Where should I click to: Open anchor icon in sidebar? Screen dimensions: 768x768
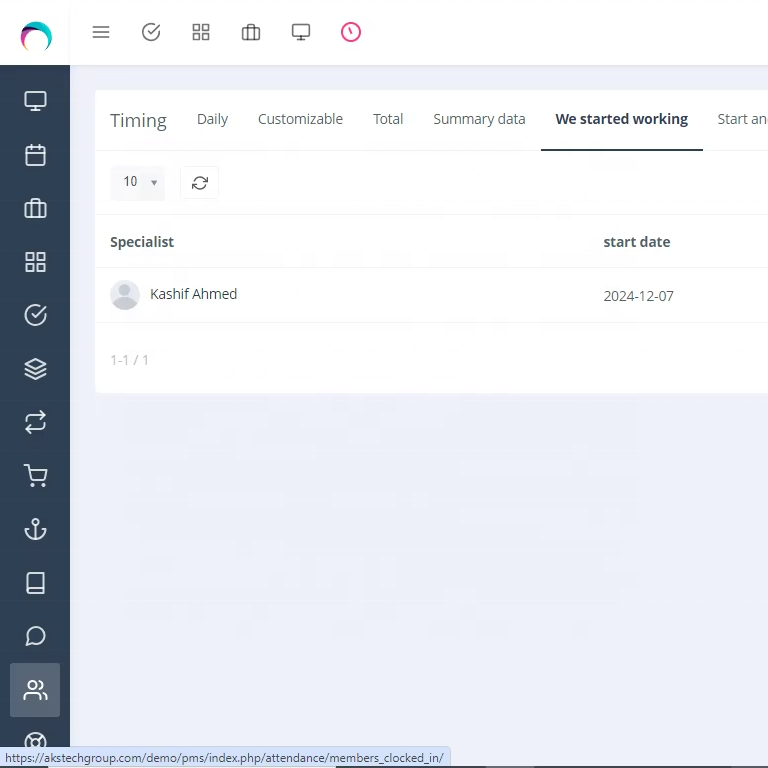[35, 529]
